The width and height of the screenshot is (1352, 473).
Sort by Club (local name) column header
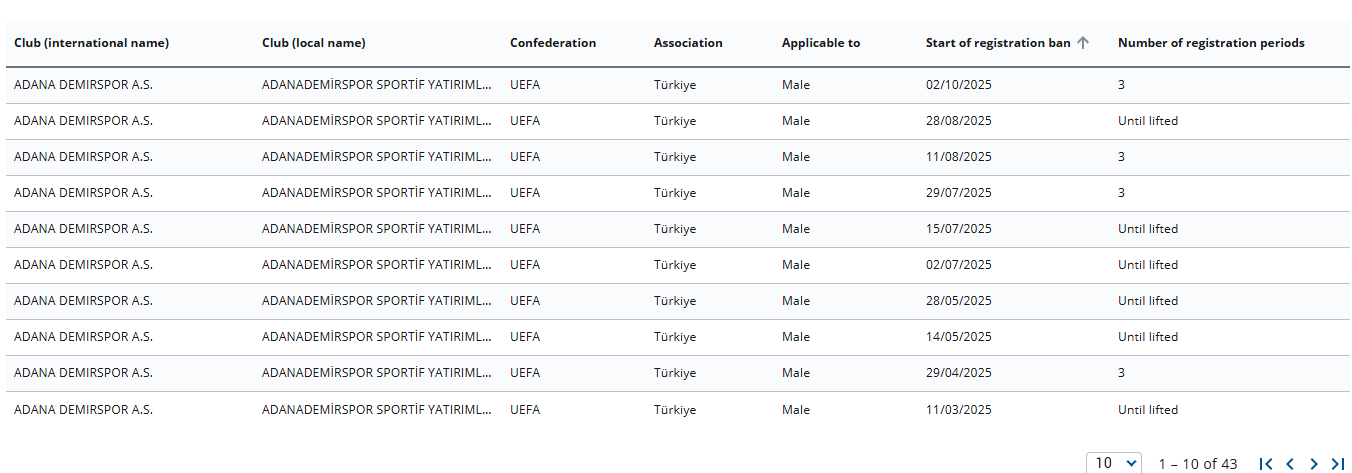click(313, 43)
